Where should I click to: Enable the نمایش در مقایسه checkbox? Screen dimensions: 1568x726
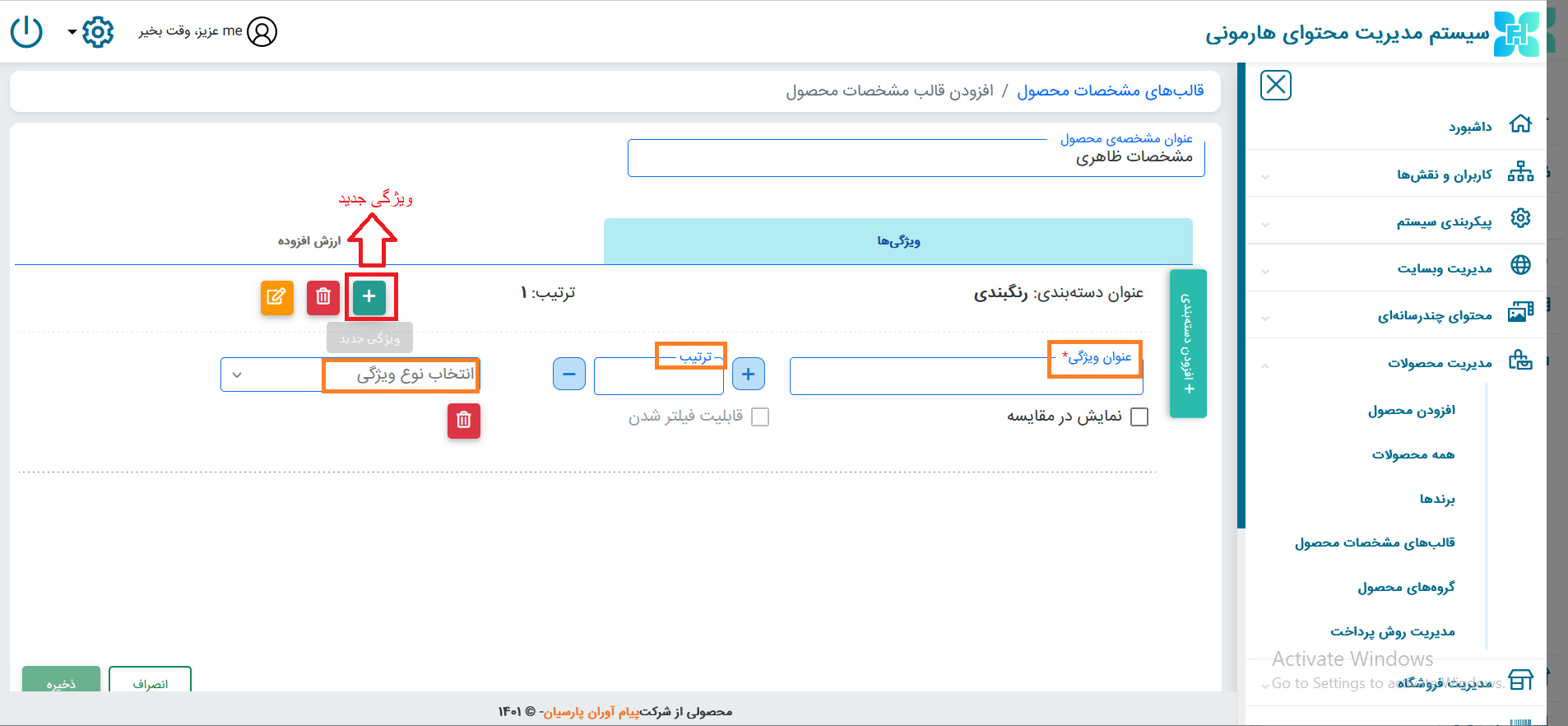click(x=1139, y=417)
